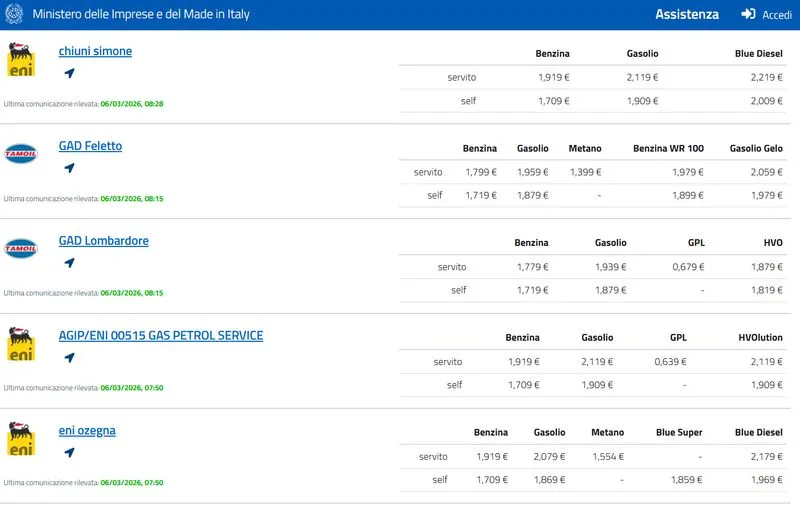Image resolution: width=800 pixels, height=505 pixels.
Task: Open the eni ozegna station link
Action: tap(87, 431)
